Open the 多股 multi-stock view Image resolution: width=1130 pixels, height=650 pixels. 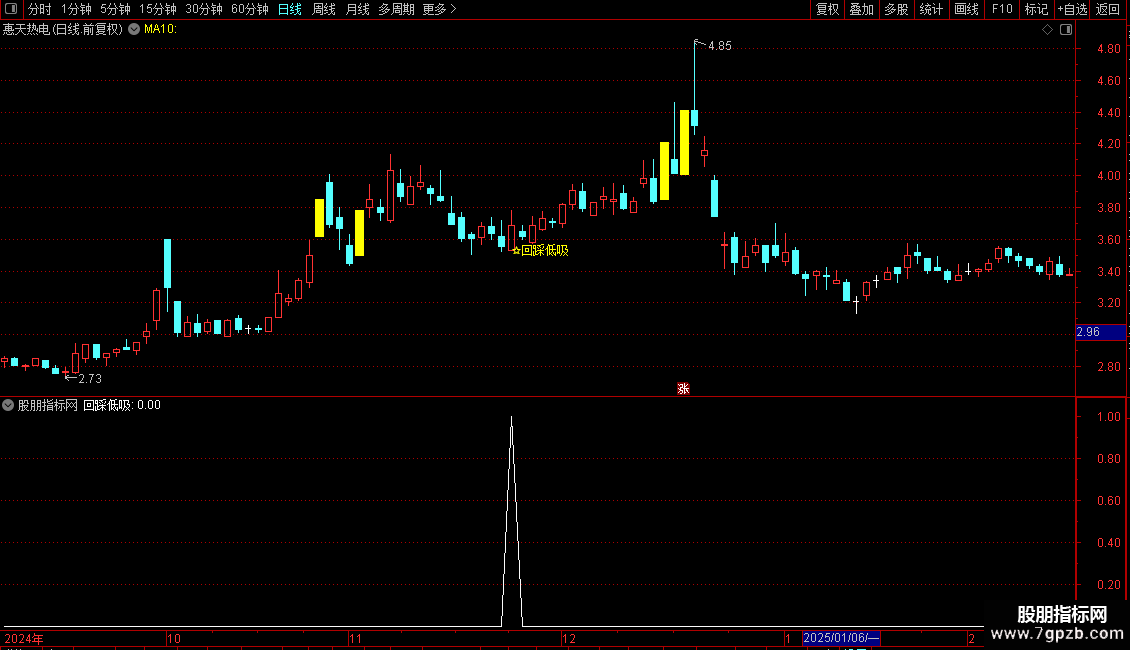tap(896, 9)
